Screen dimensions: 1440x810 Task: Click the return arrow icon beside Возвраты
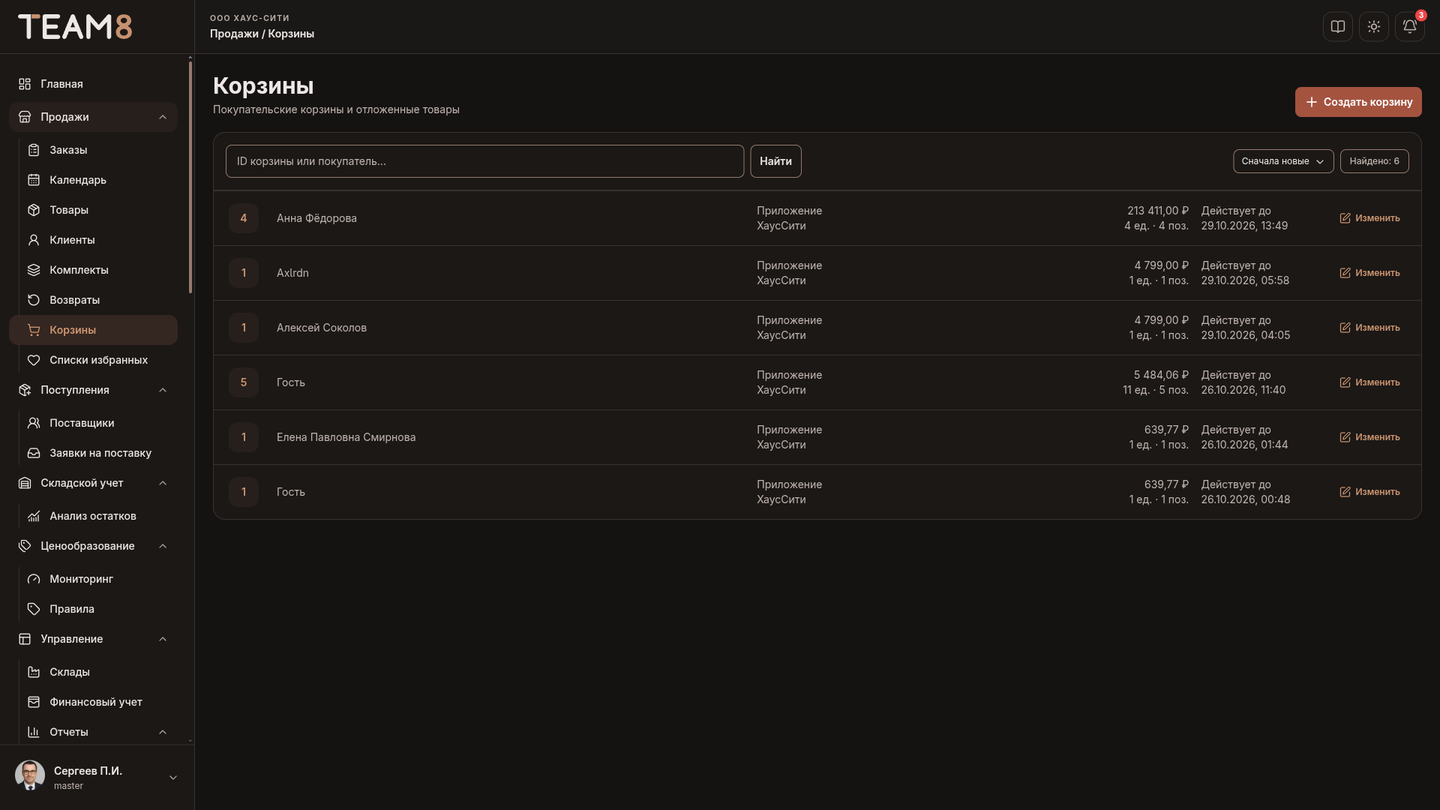click(x=34, y=300)
